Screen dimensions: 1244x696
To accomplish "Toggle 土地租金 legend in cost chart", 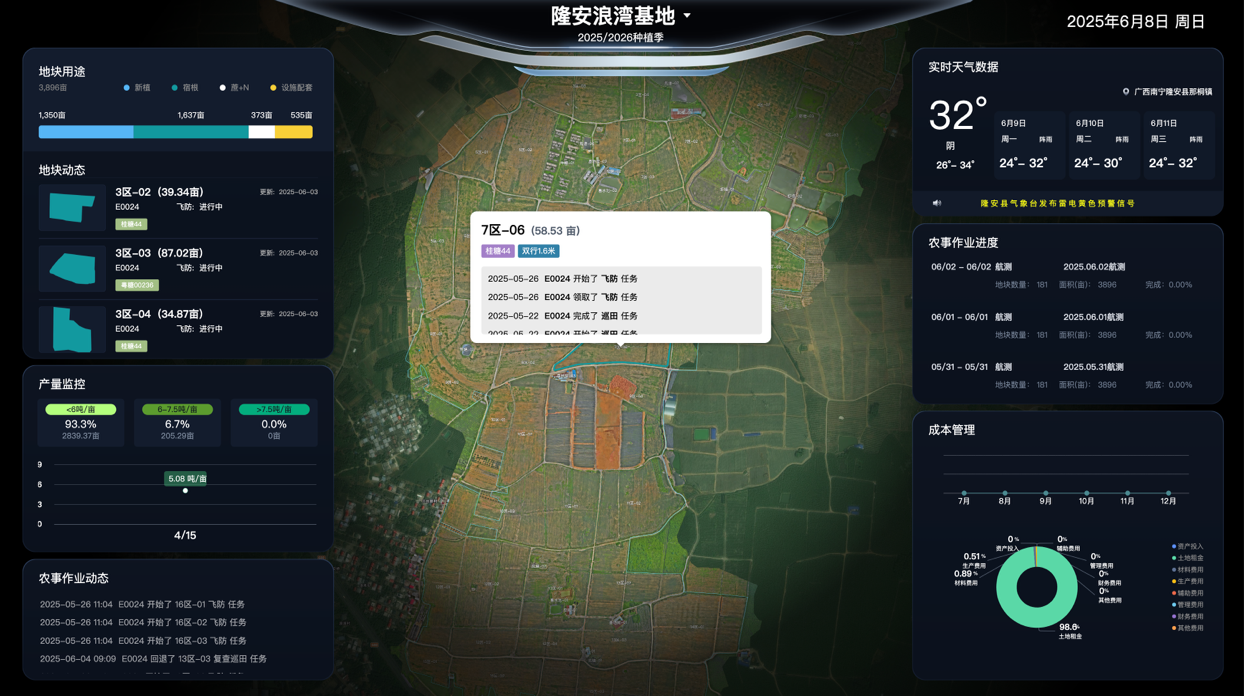I will (1189, 558).
